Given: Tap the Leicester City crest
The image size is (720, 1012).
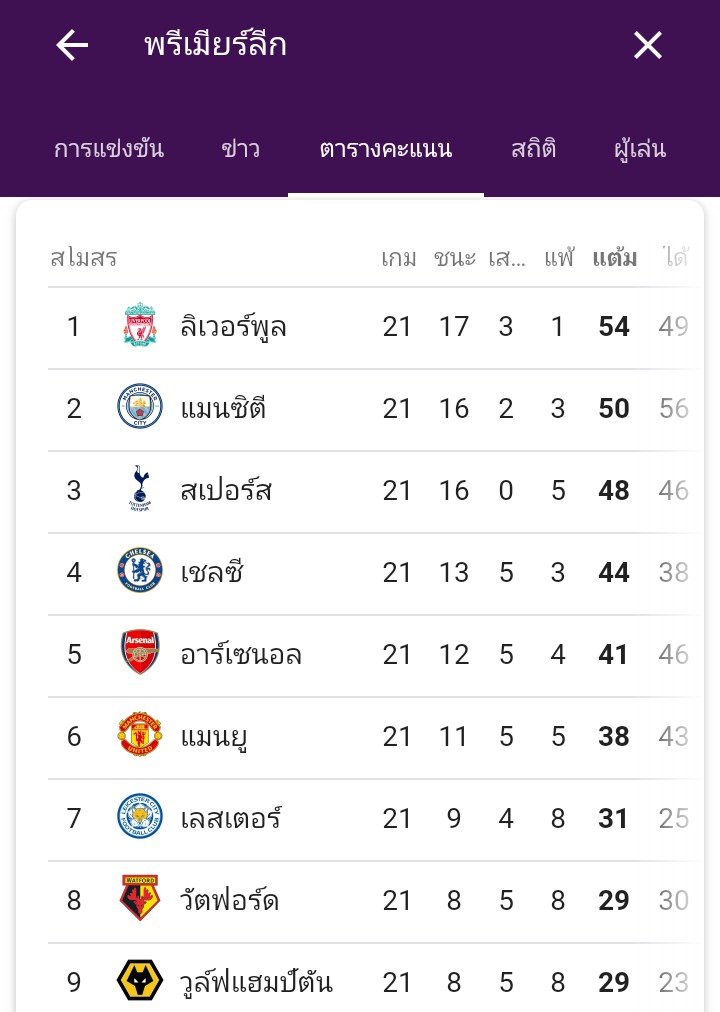Looking at the screenshot, I should [140, 816].
